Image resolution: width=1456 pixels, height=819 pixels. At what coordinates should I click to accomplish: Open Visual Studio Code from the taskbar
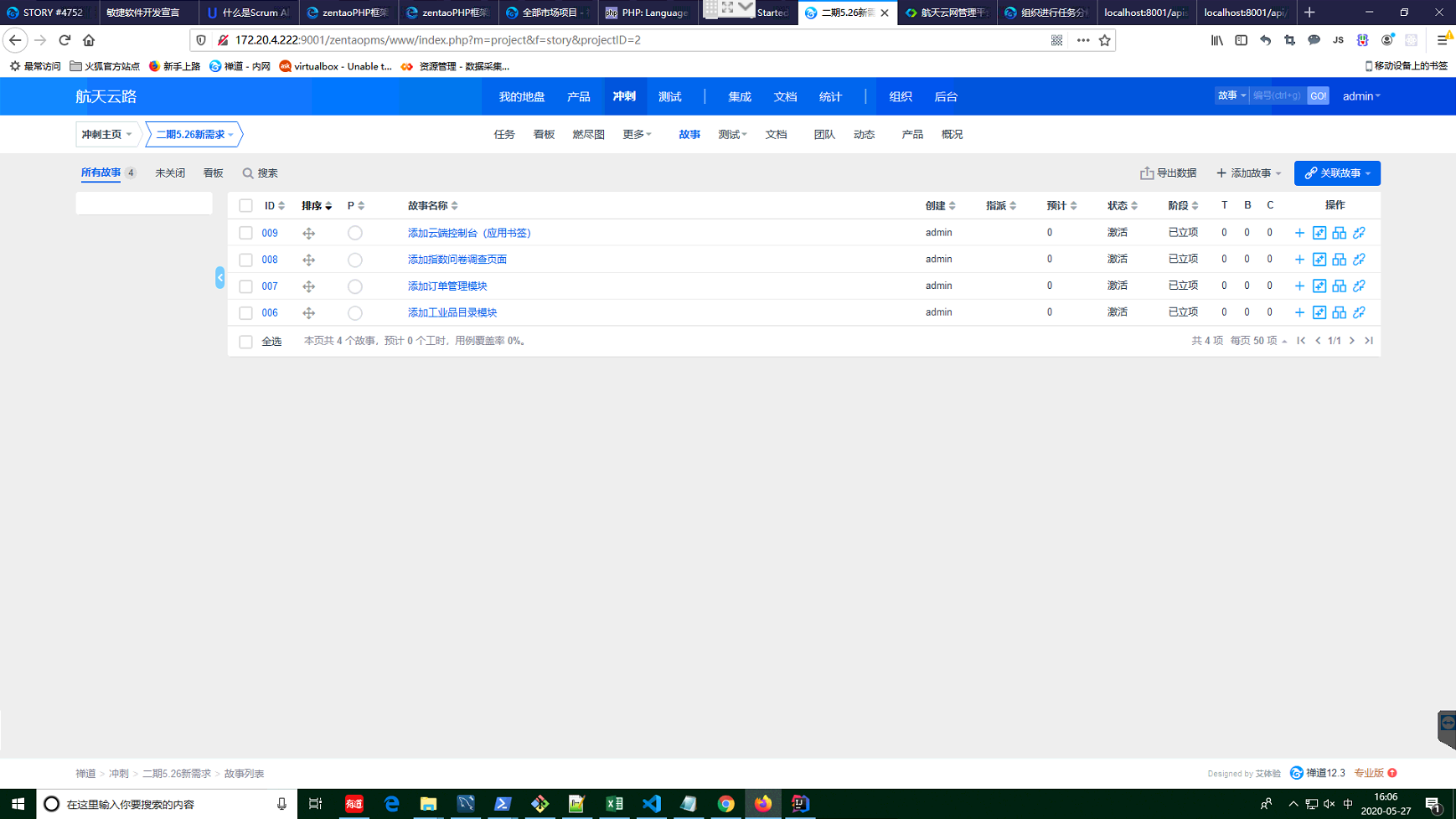pyautogui.click(x=652, y=804)
